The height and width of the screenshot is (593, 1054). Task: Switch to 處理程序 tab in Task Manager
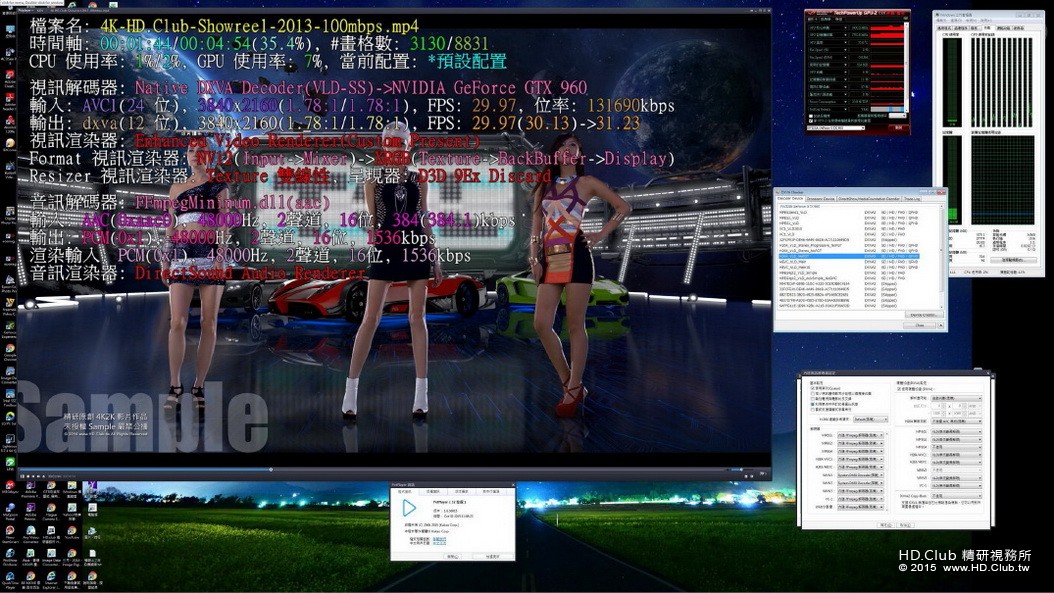961,28
